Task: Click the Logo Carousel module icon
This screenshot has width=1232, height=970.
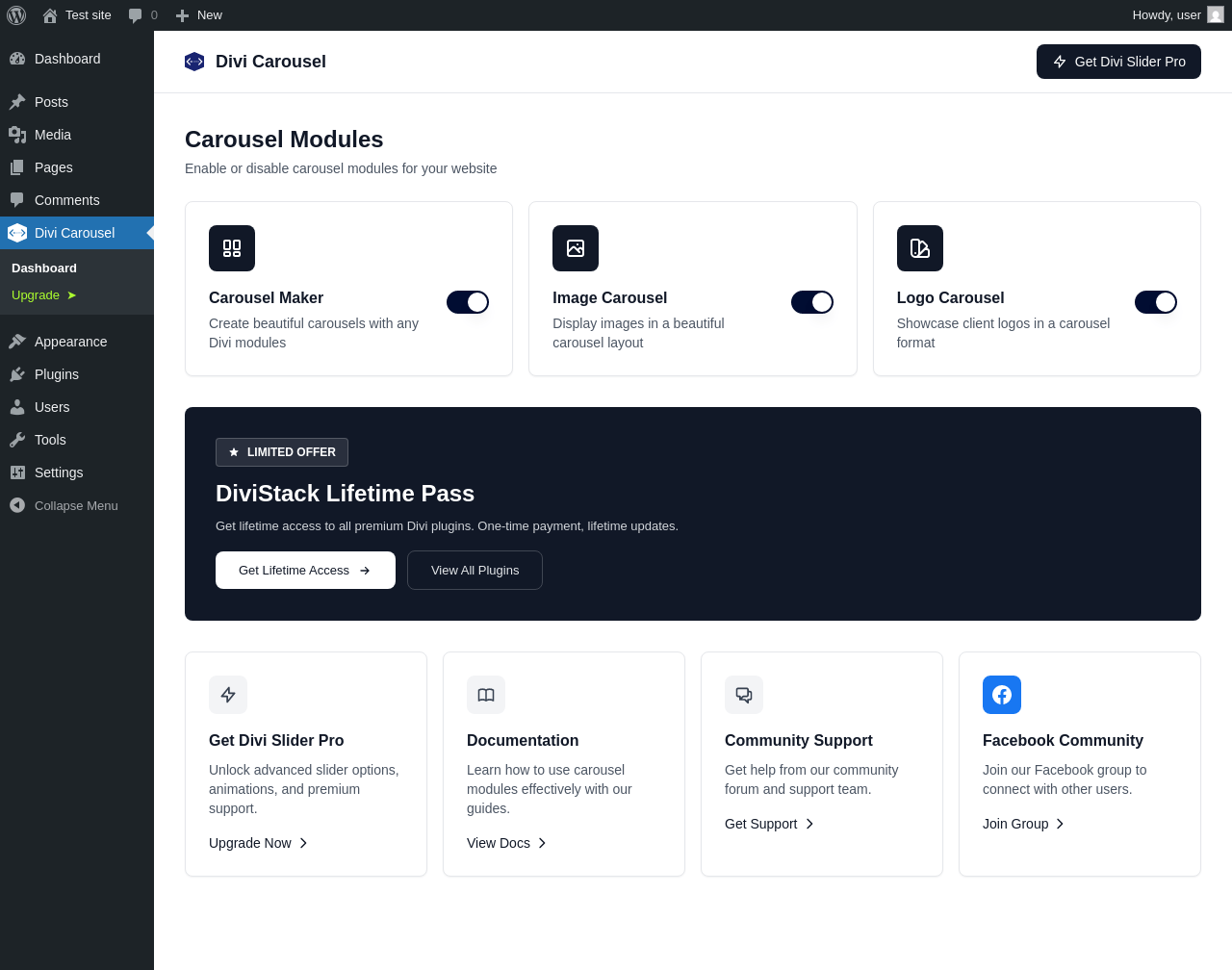Action: (x=920, y=248)
